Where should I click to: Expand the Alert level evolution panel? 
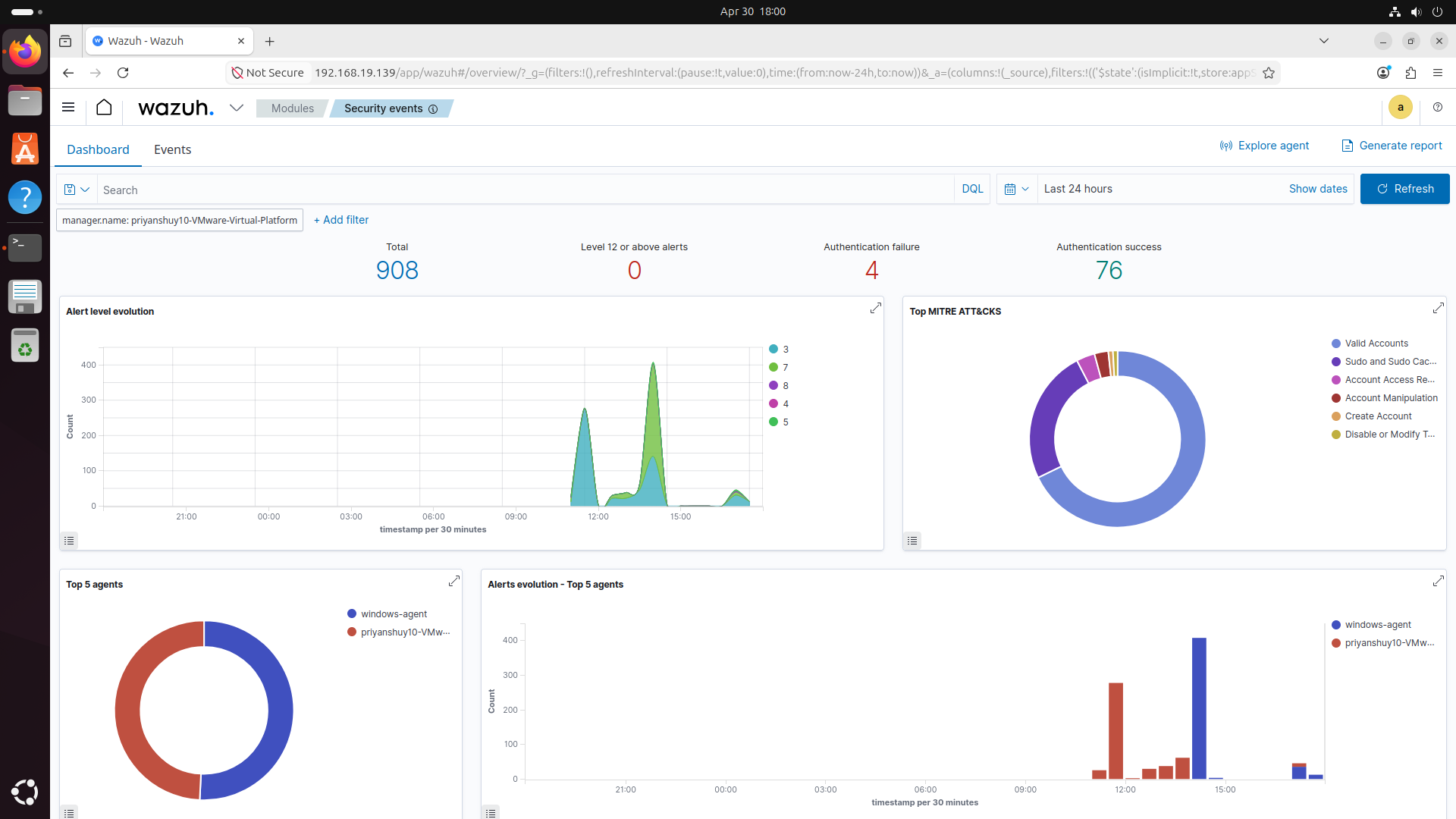(x=876, y=308)
